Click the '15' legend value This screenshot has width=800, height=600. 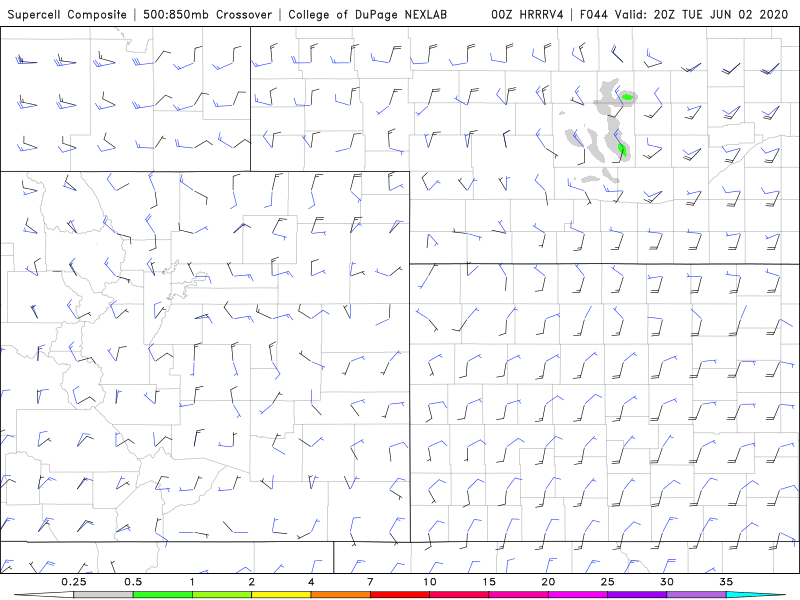(x=489, y=582)
